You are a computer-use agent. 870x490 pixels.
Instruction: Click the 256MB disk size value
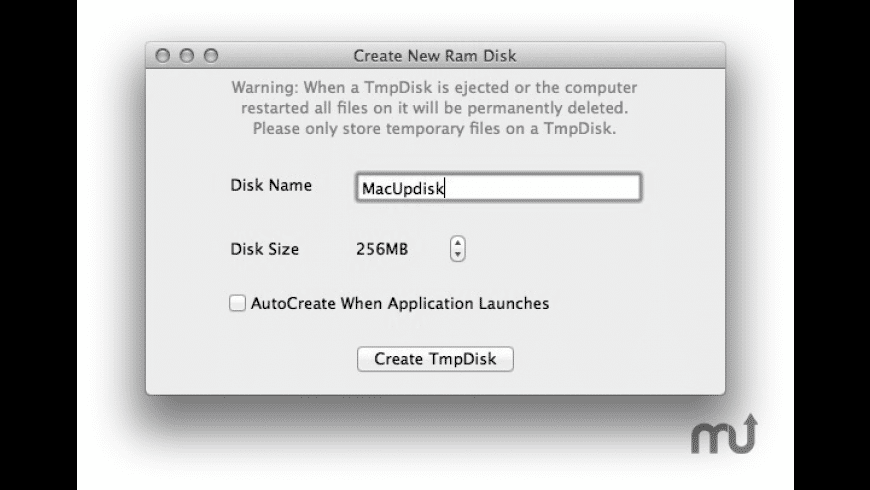pyautogui.click(x=382, y=249)
